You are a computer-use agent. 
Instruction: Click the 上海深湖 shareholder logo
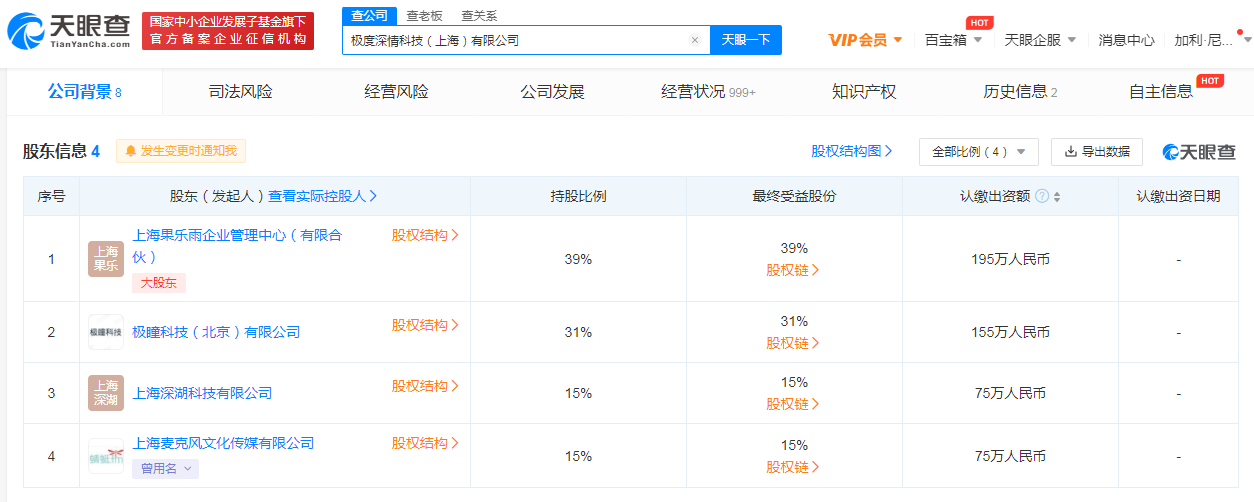coord(106,393)
